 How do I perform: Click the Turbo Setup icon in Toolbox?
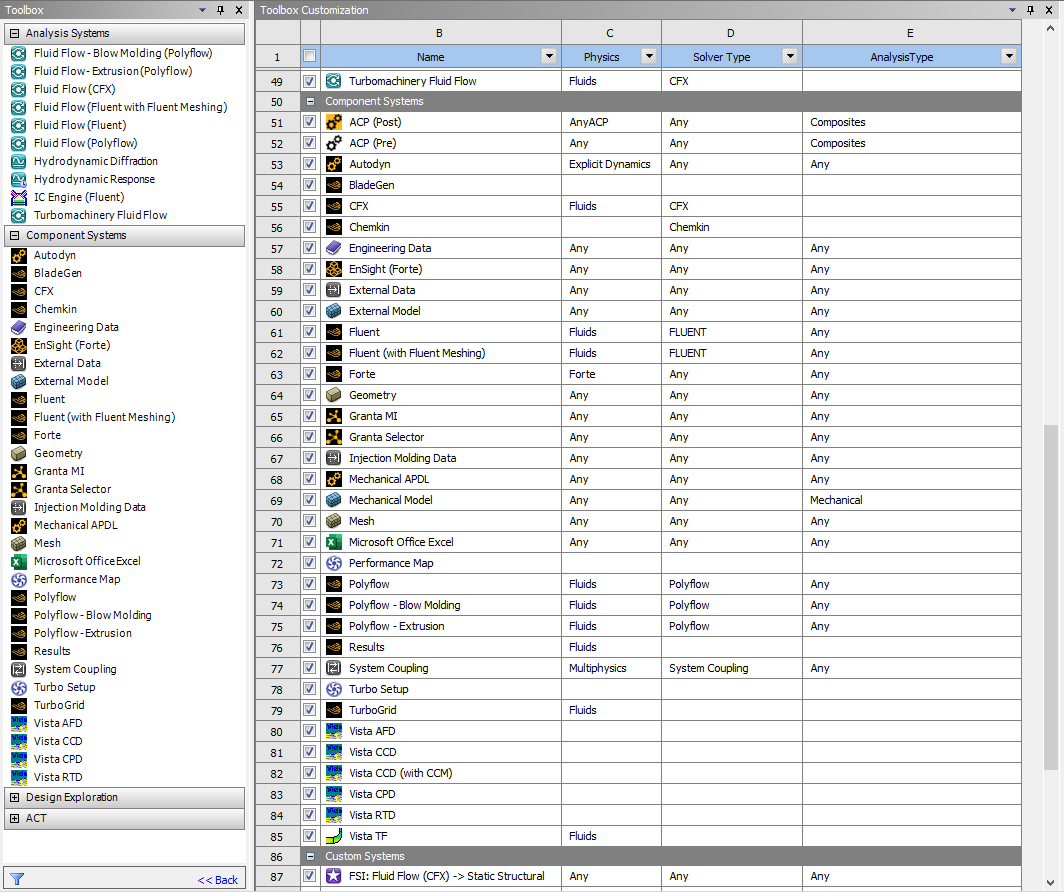click(x=18, y=687)
